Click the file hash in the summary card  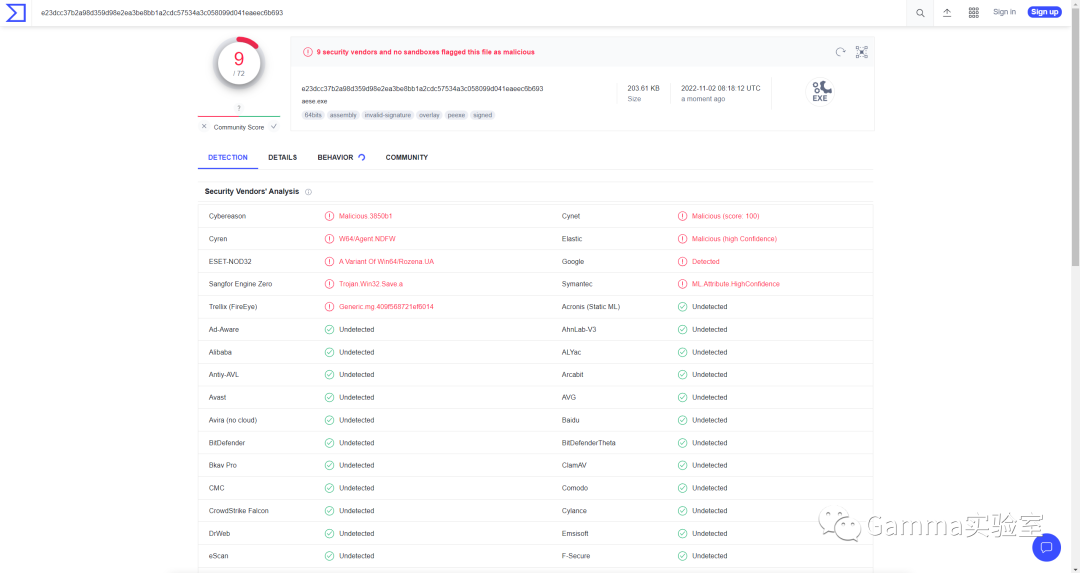tap(422, 89)
